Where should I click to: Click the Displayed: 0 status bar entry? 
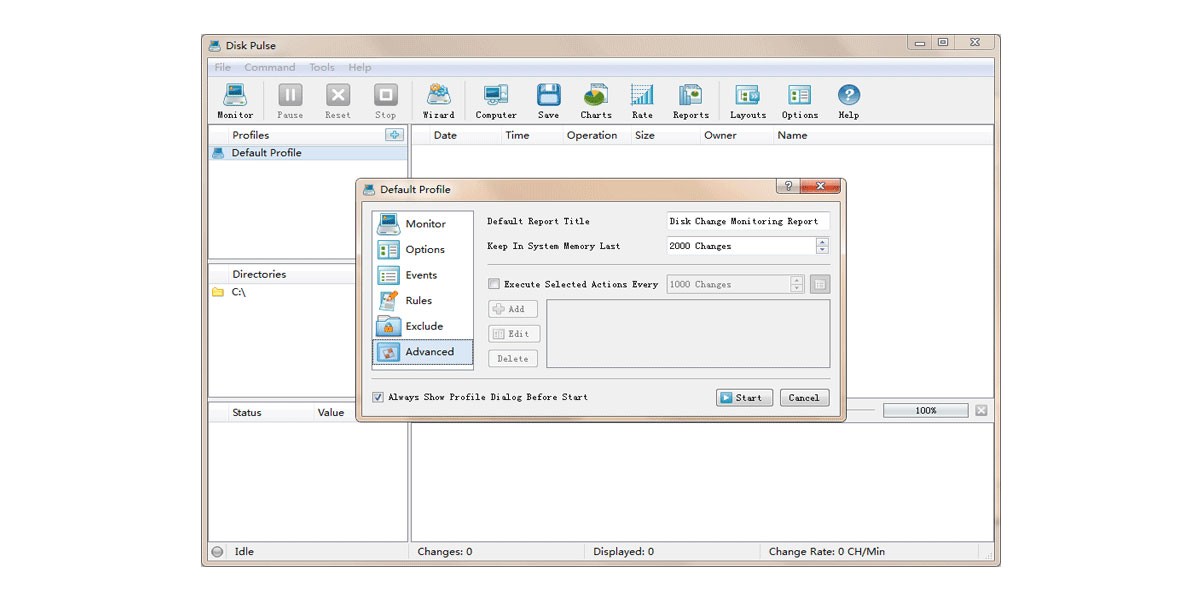pos(623,552)
